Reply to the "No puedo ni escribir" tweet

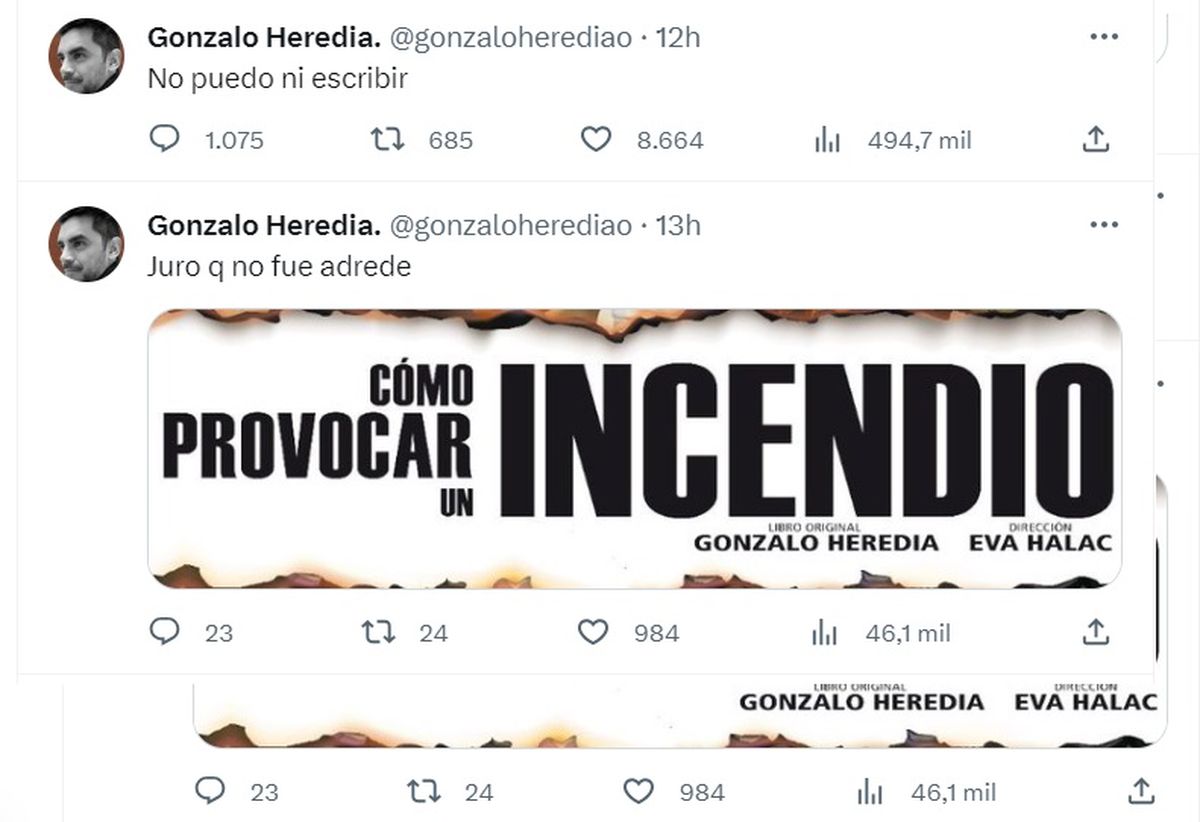(x=165, y=140)
